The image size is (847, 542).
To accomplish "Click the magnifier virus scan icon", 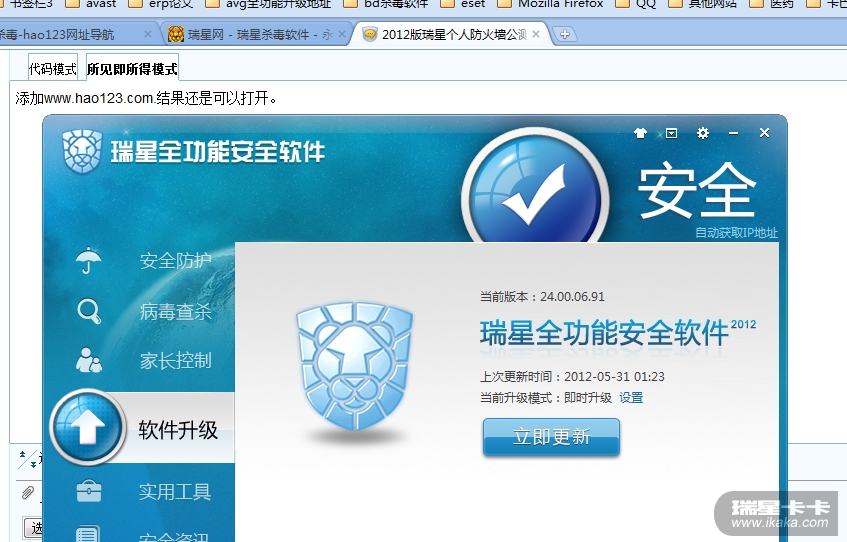I will pyautogui.click(x=89, y=311).
